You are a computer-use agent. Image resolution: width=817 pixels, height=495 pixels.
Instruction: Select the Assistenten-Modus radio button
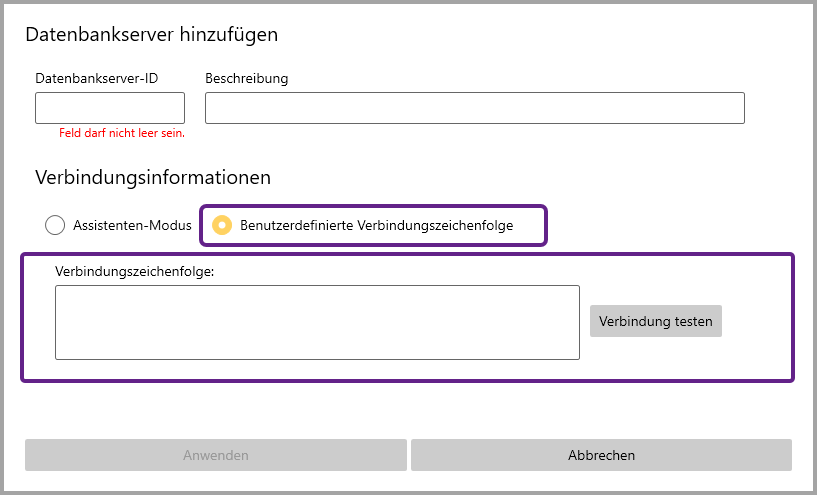pos(55,225)
